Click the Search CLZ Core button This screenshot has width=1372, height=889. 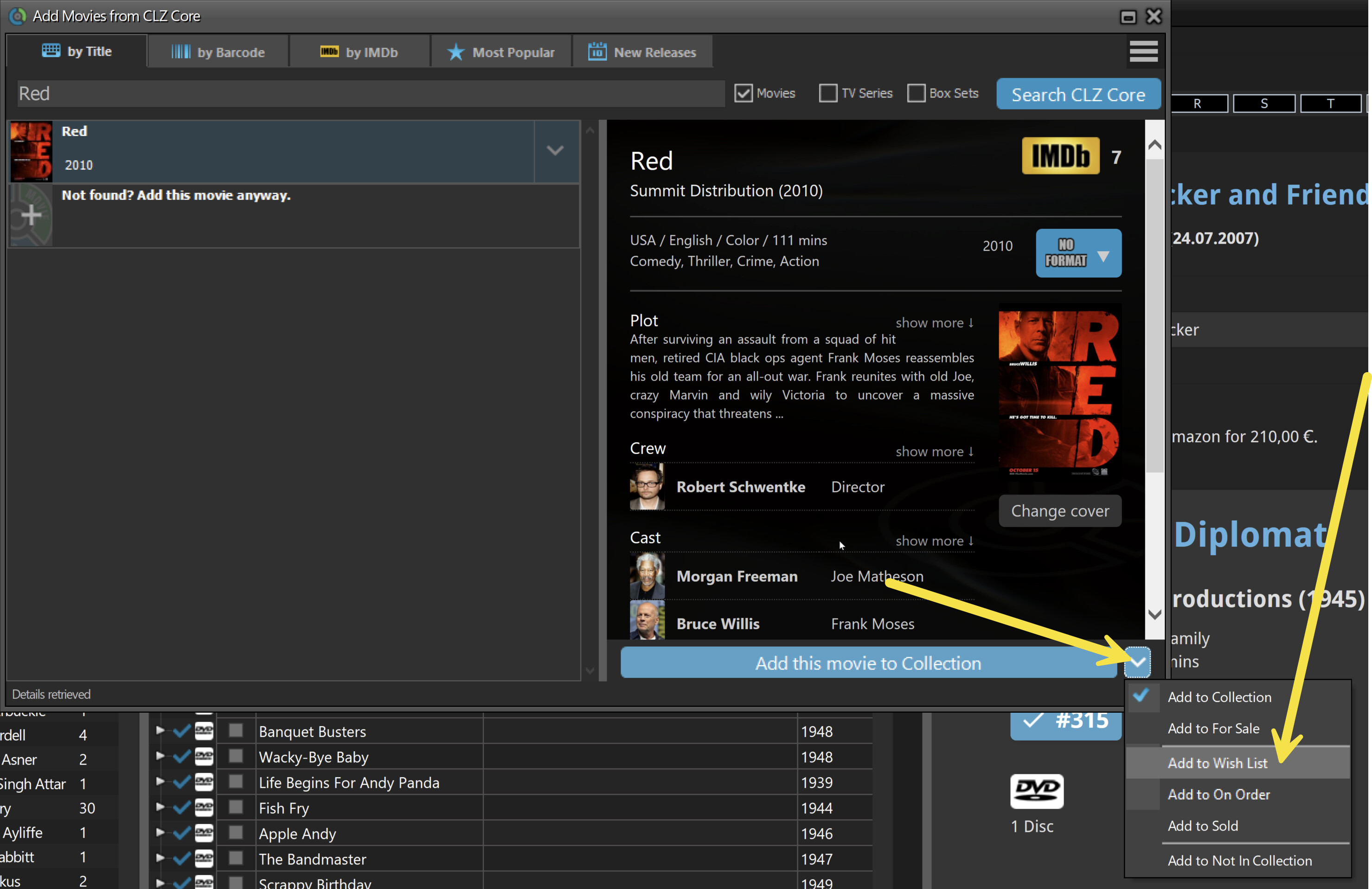pos(1078,94)
